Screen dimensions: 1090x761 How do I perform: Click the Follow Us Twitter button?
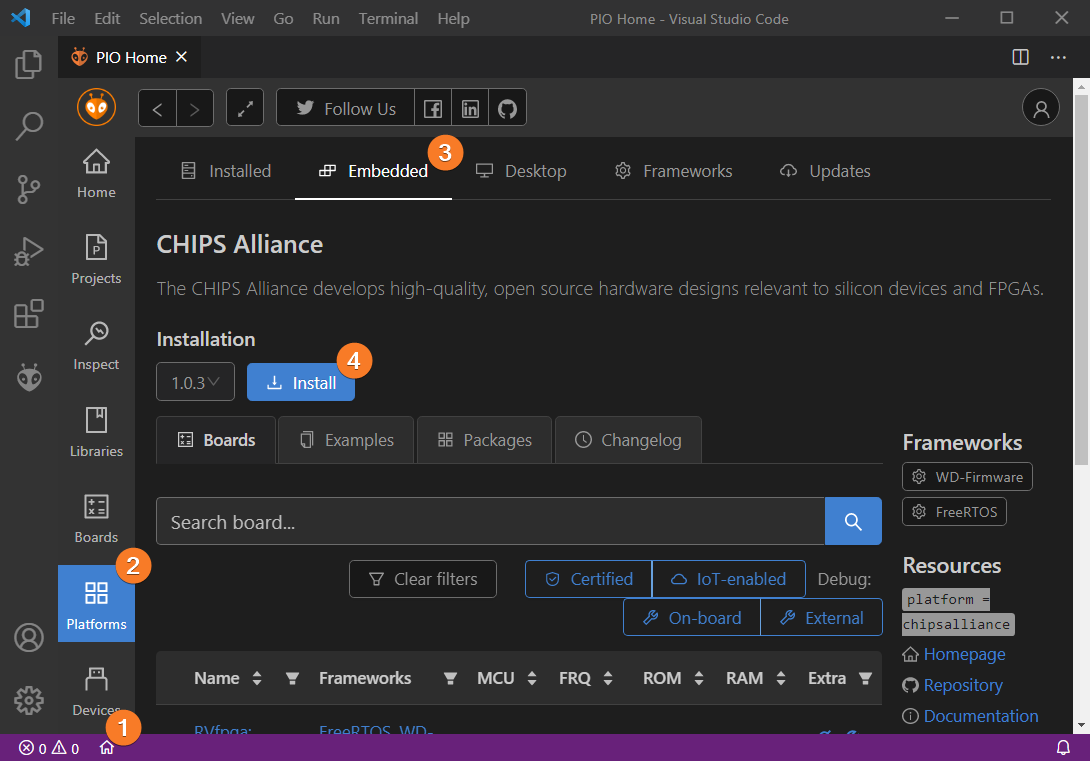point(345,108)
